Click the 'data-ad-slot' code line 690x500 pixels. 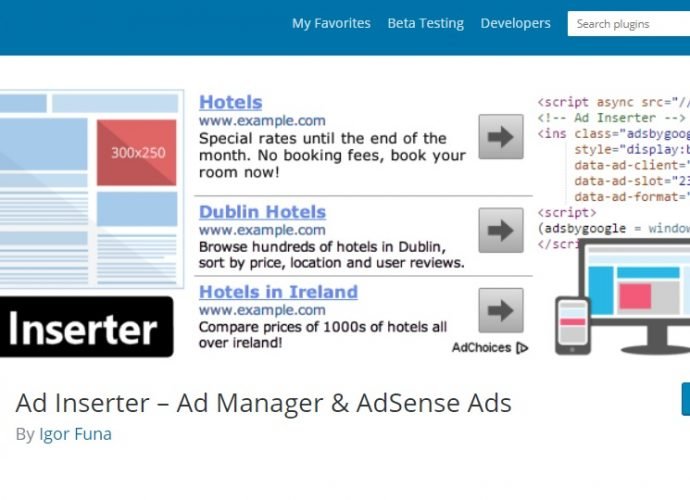632,181
